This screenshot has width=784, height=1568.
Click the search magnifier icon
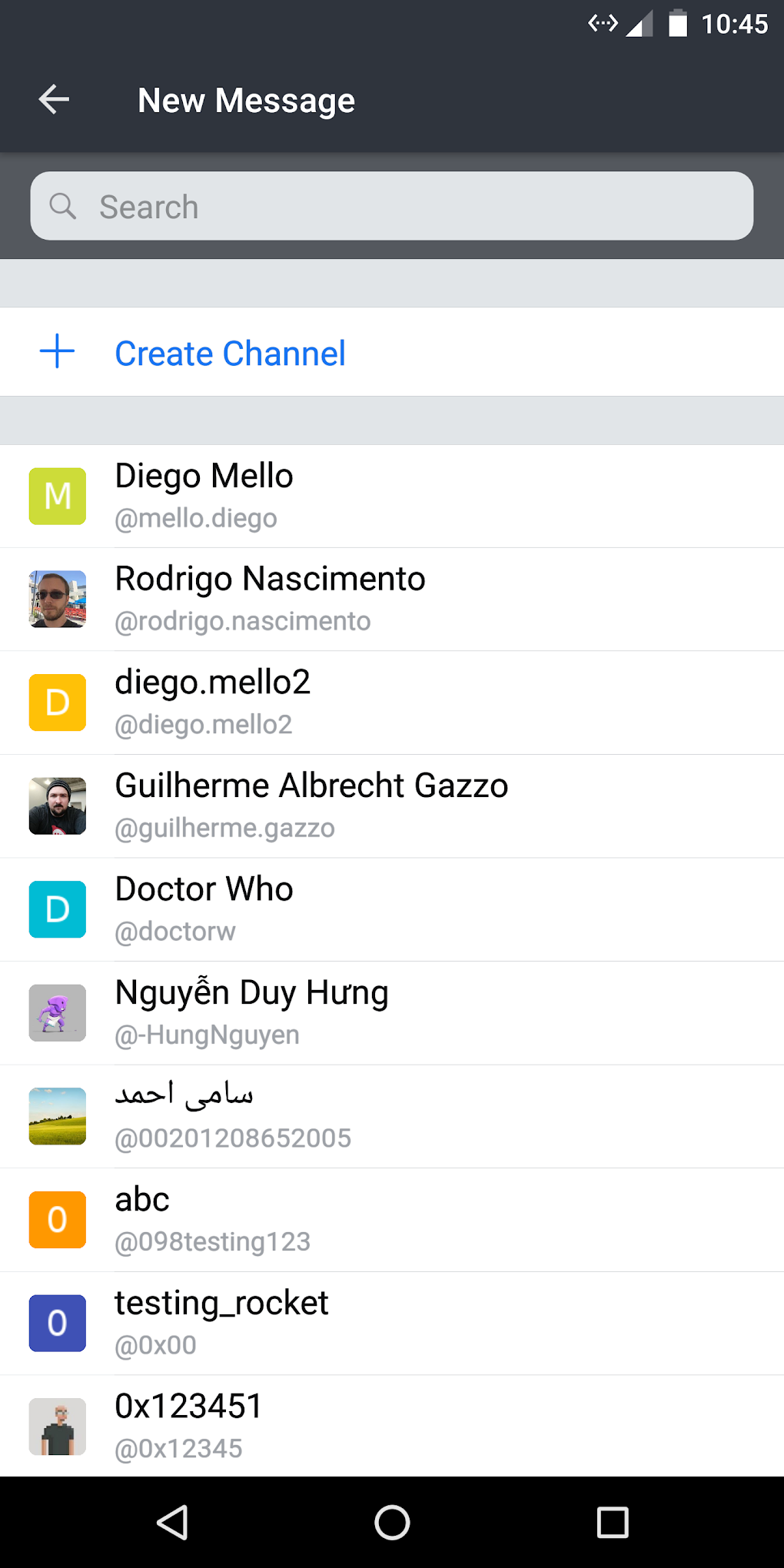click(x=63, y=206)
